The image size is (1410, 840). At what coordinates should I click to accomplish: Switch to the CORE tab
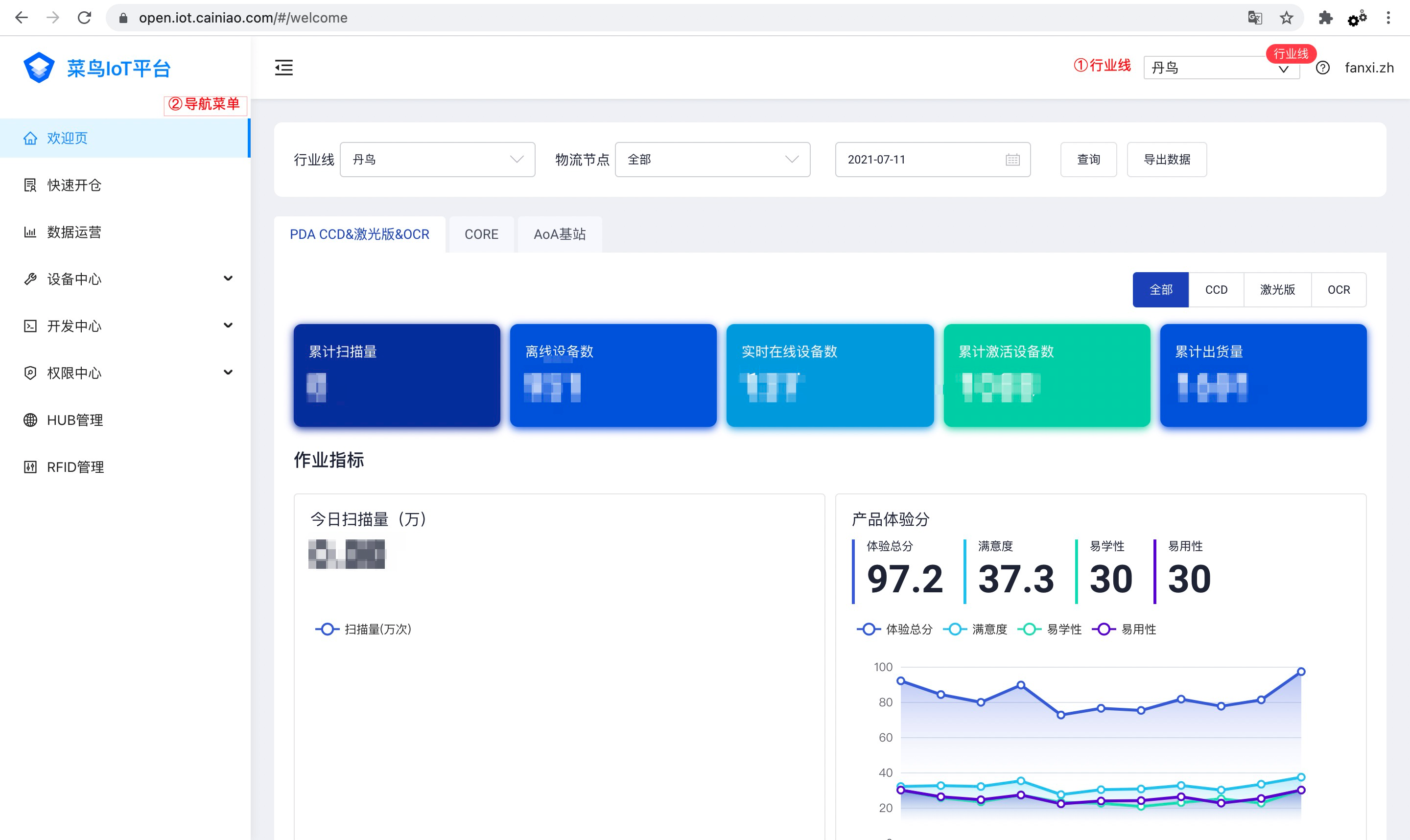481,234
